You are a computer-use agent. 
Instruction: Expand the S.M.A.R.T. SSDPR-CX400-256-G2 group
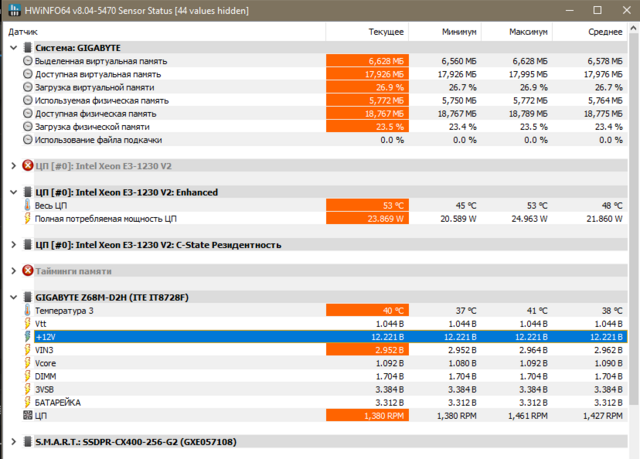point(12,441)
